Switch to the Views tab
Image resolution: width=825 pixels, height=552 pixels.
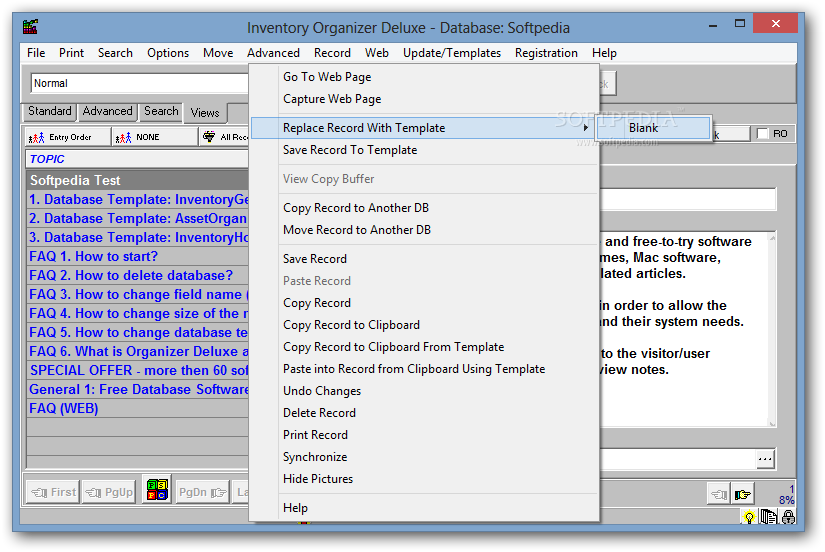[x=205, y=113]
